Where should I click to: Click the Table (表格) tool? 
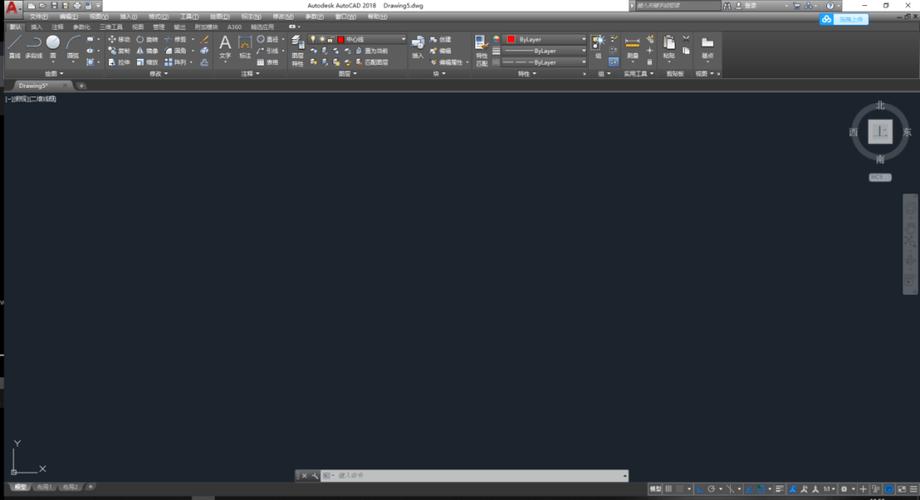268,62
